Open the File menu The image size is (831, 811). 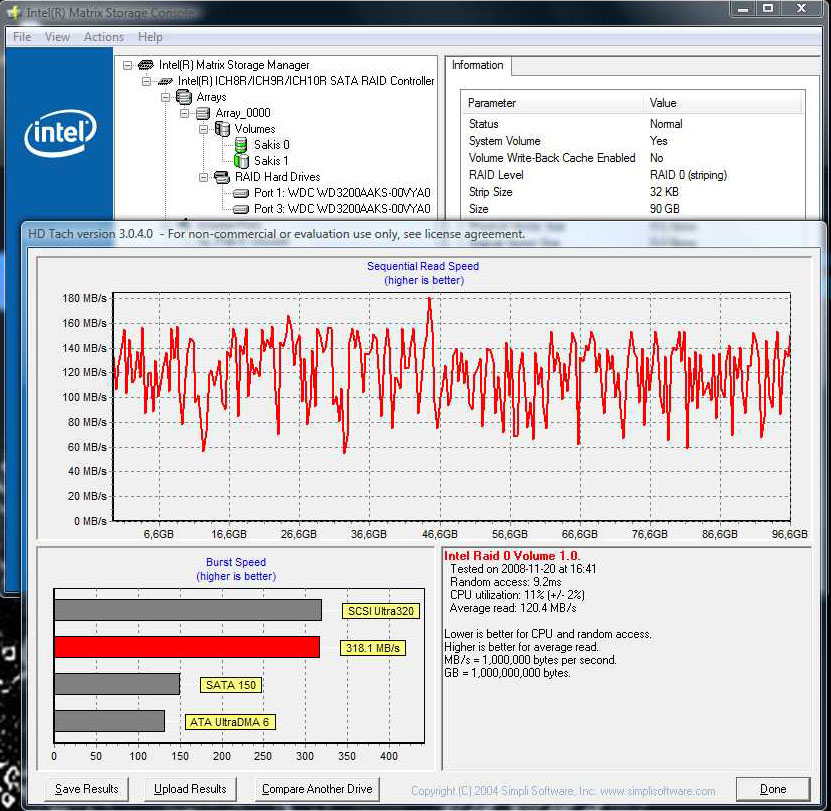pos(22,37)
